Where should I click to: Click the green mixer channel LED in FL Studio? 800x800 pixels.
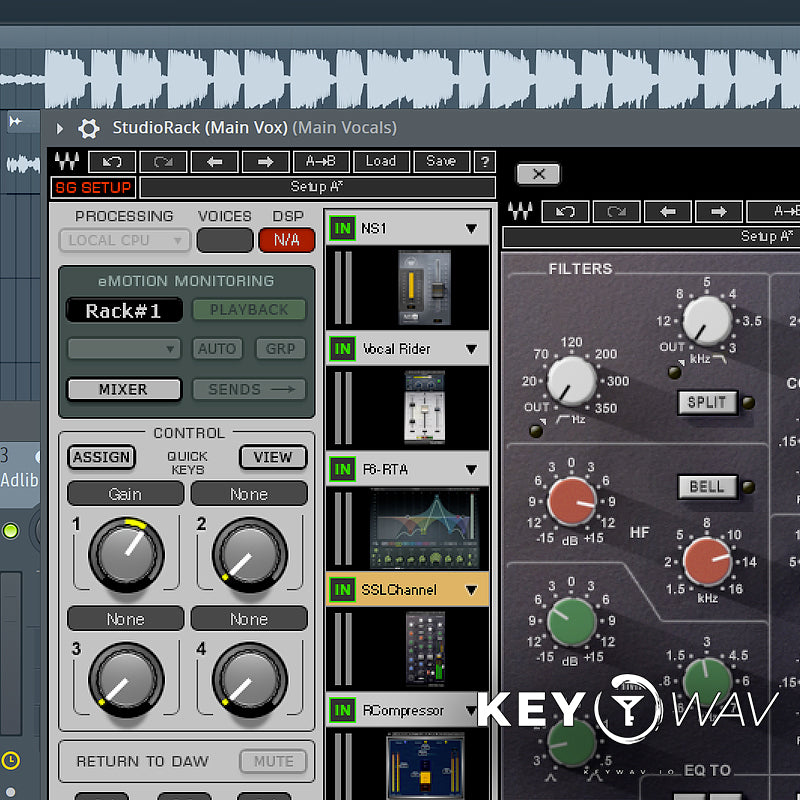[10, 531]
